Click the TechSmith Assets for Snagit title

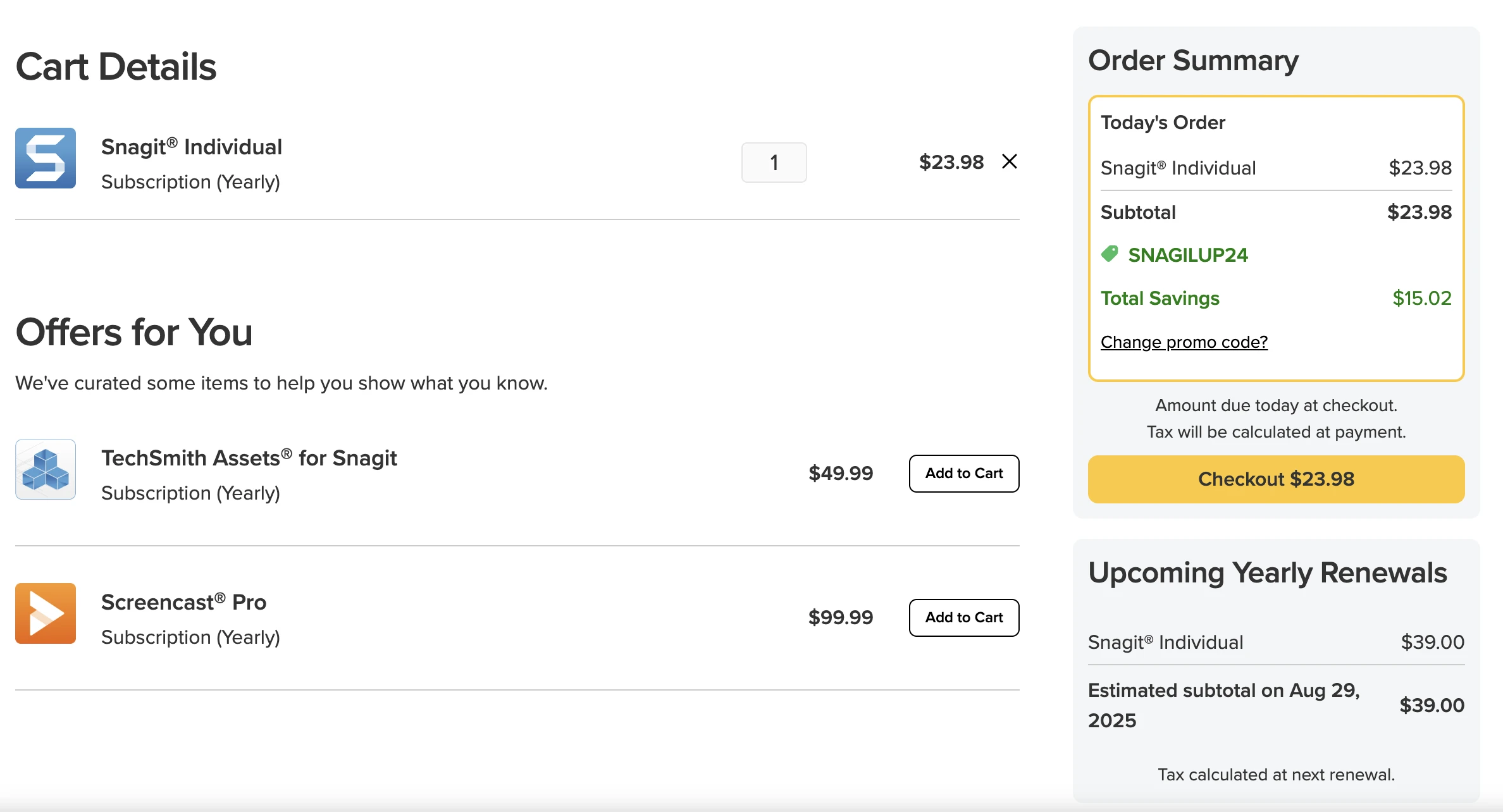(x=249, y=458)
